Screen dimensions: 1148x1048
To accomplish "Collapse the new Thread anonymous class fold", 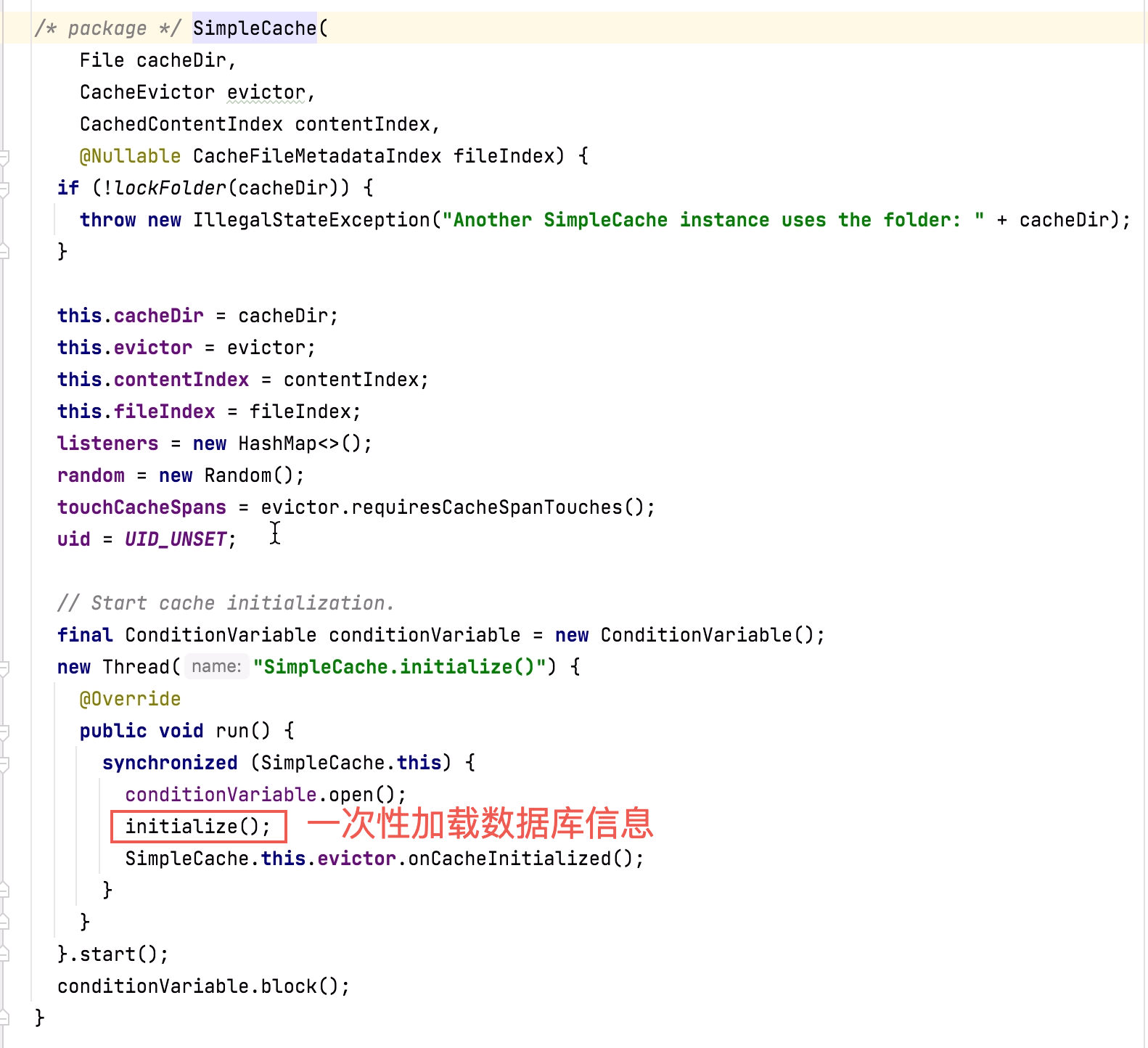I will [4, 668].
